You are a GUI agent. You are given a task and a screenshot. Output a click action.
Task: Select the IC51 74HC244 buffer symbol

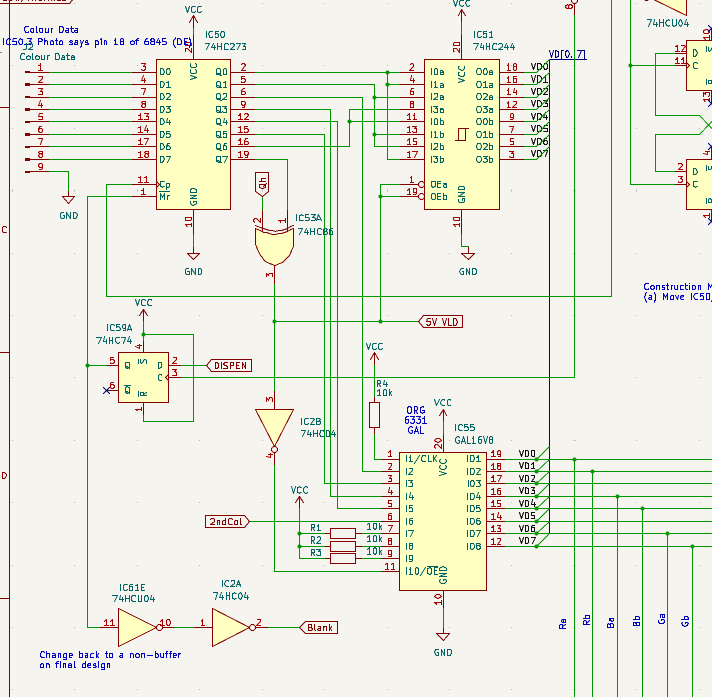pyautogui.click(x=462, y=134)
